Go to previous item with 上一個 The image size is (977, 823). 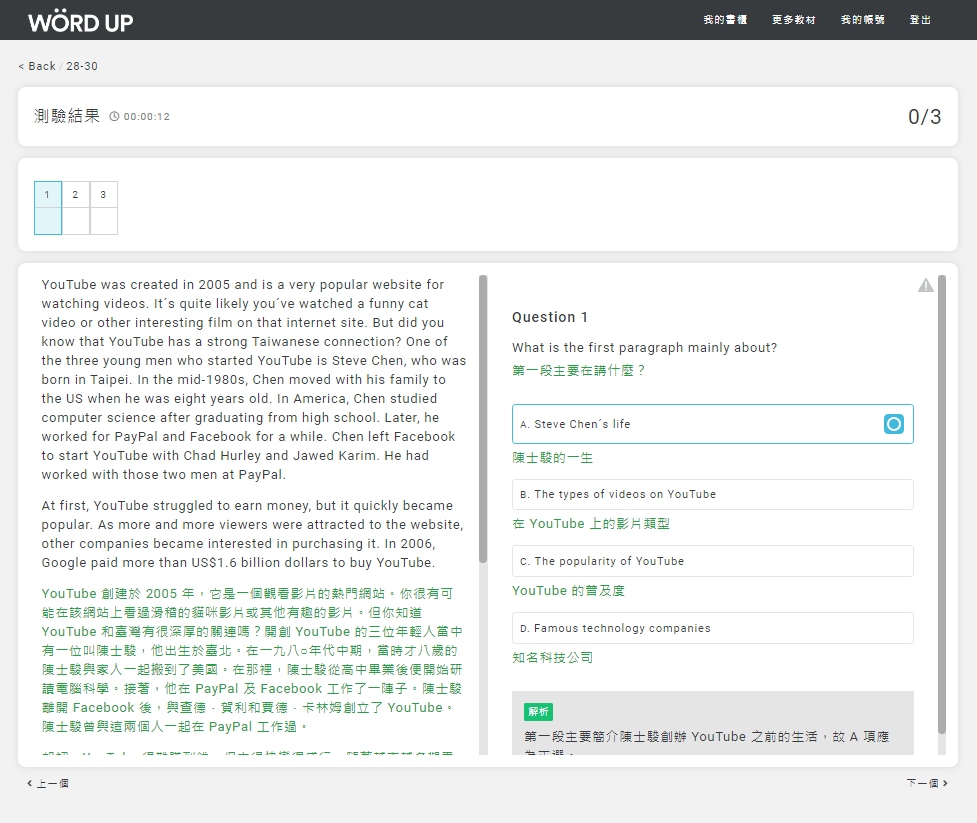tap(48, 783)
